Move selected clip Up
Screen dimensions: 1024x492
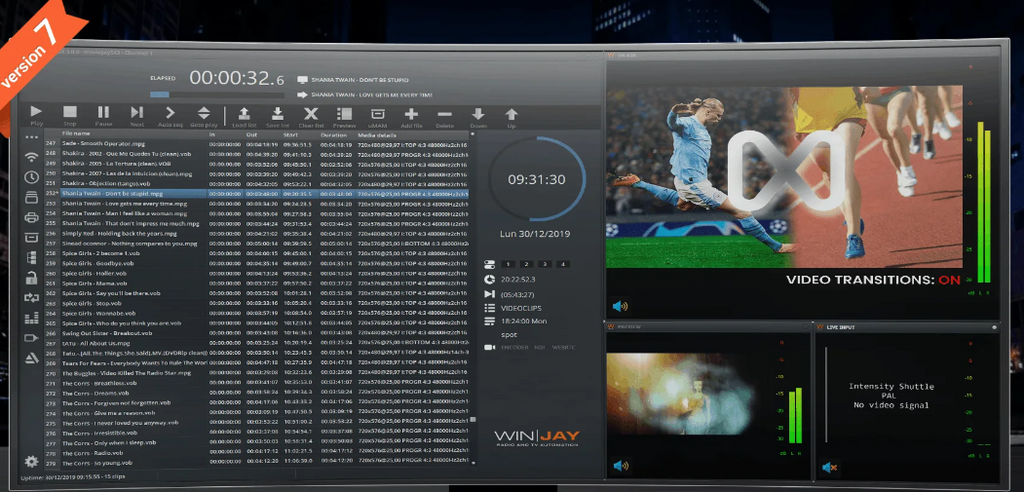point(511,116)
